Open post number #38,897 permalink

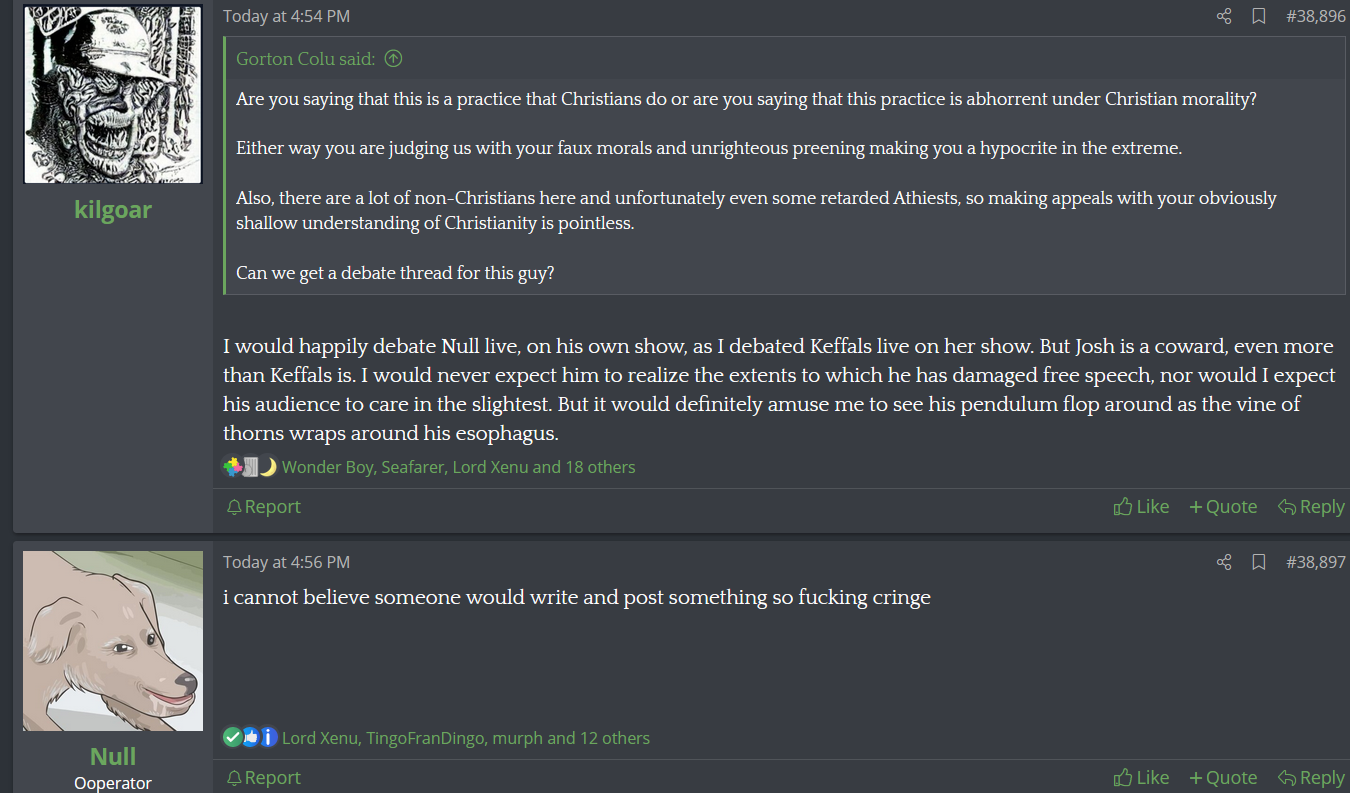1316,562
